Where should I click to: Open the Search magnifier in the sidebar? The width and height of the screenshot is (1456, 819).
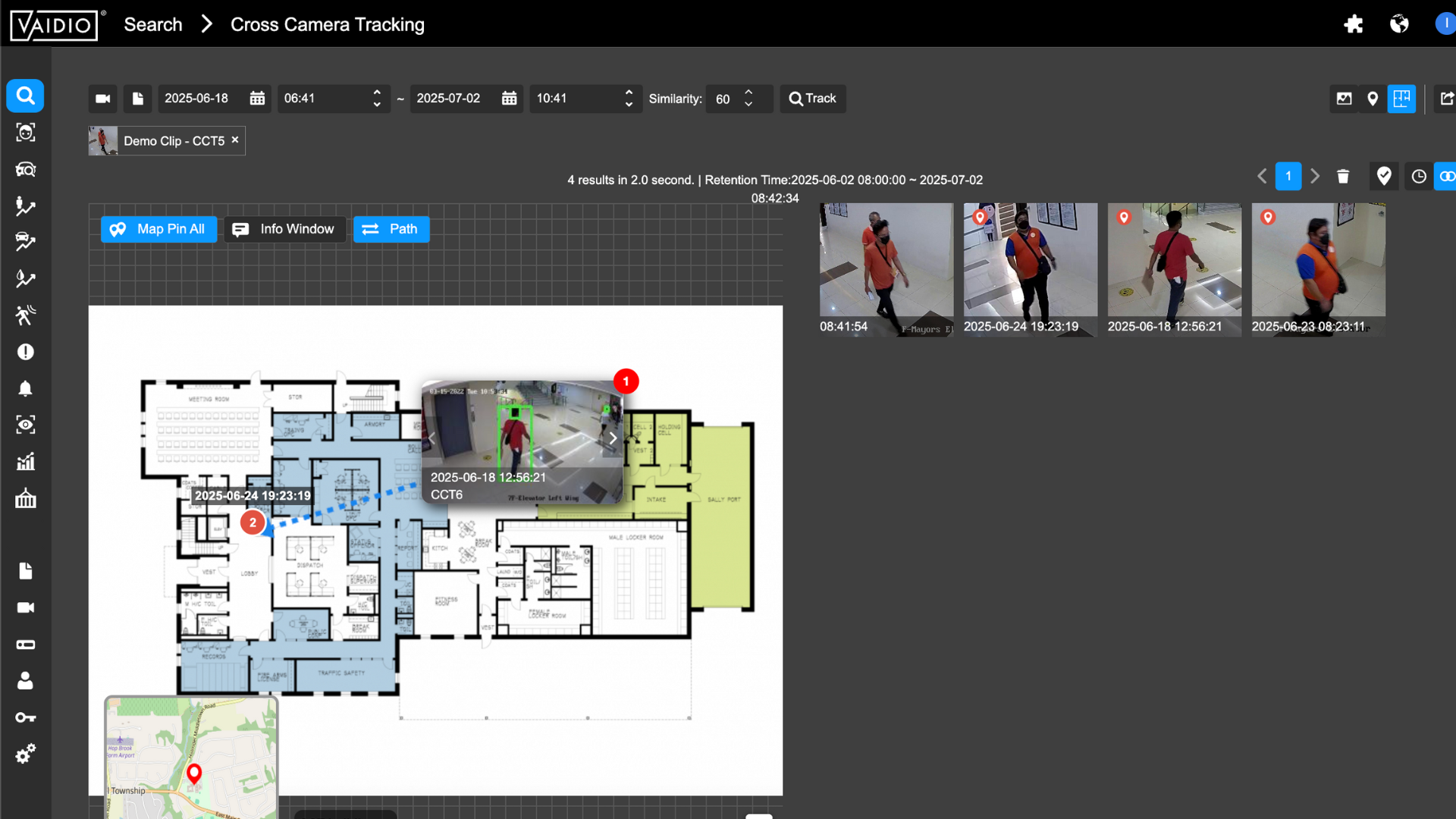[25, 96]
